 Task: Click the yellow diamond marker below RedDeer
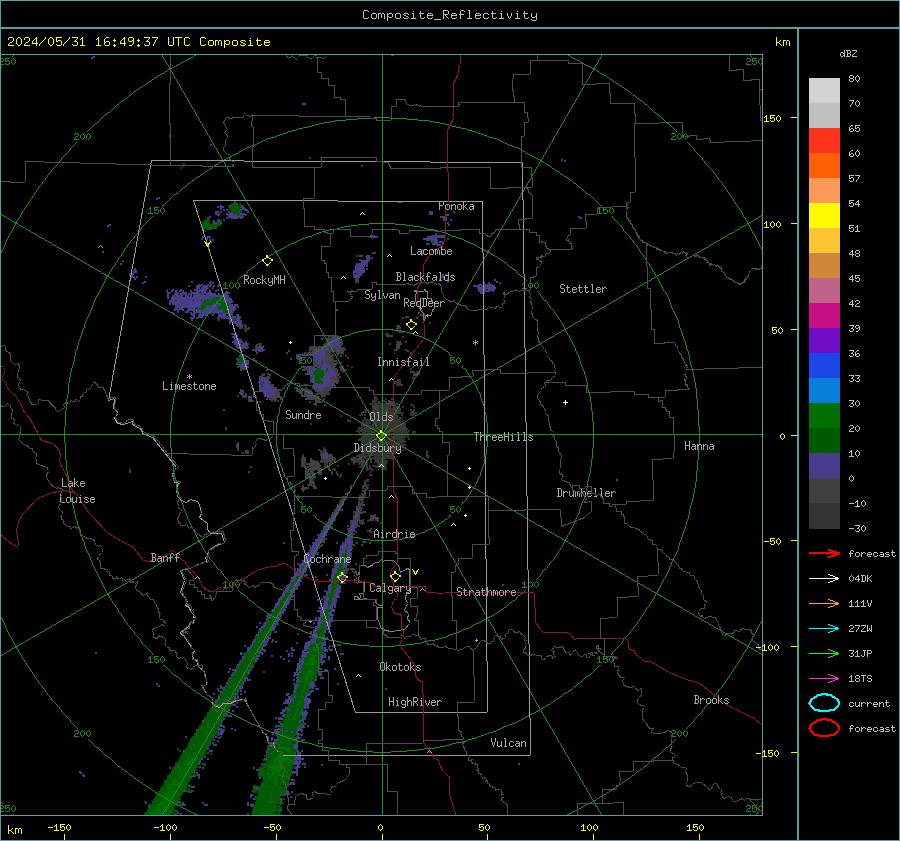coord(411,325)
